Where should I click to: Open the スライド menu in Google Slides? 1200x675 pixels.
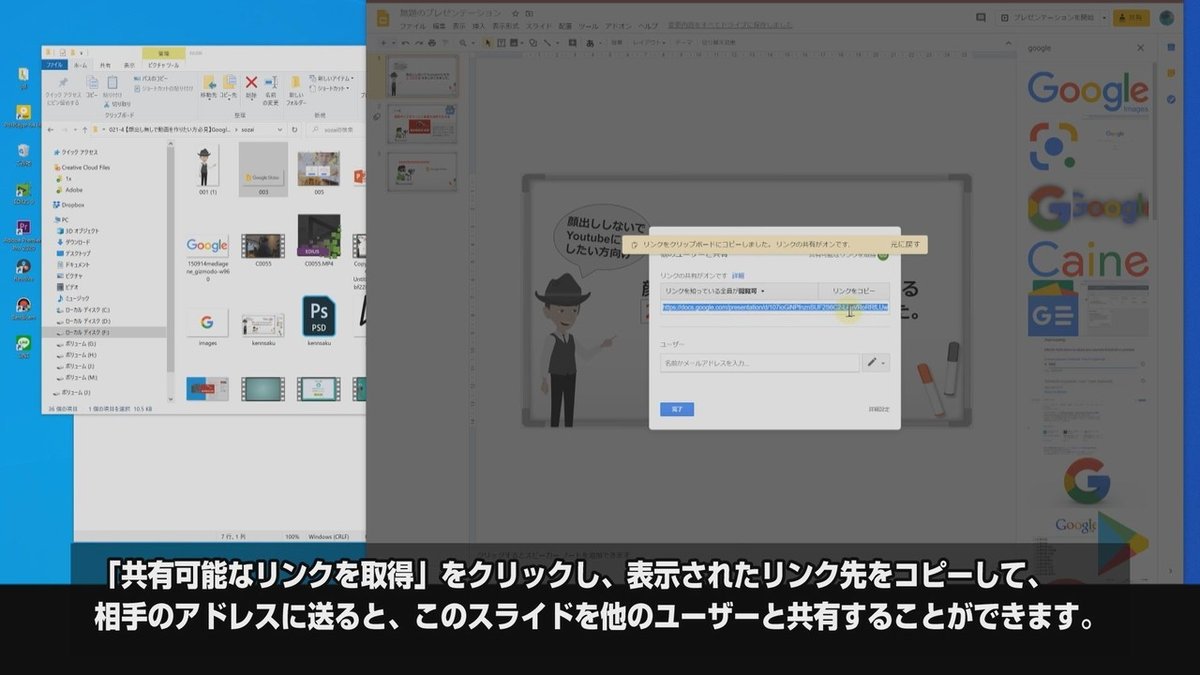pyautogui.click(x=538, y=26)
